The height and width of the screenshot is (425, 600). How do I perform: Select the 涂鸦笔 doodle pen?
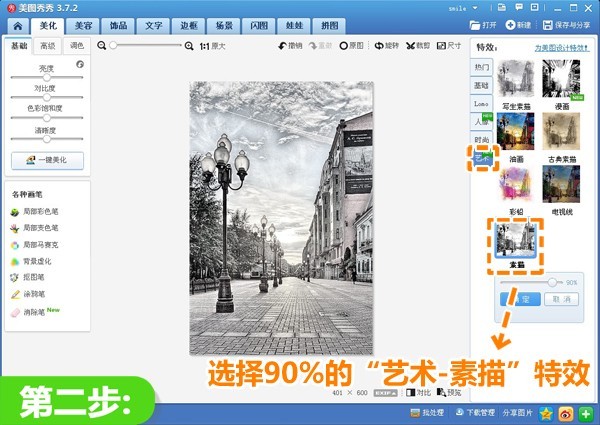point(28,294)
